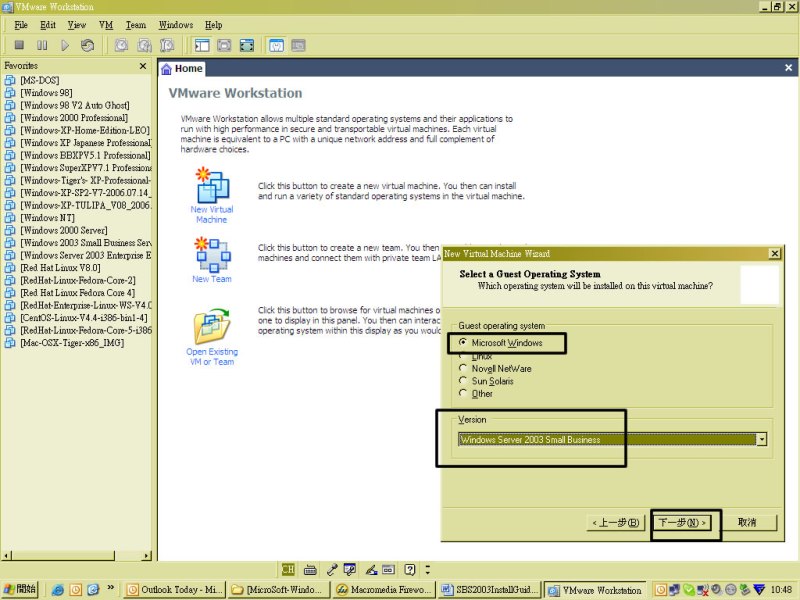
Task: Click the Reset toolbar icon
Action: click(x=87, y=45)
